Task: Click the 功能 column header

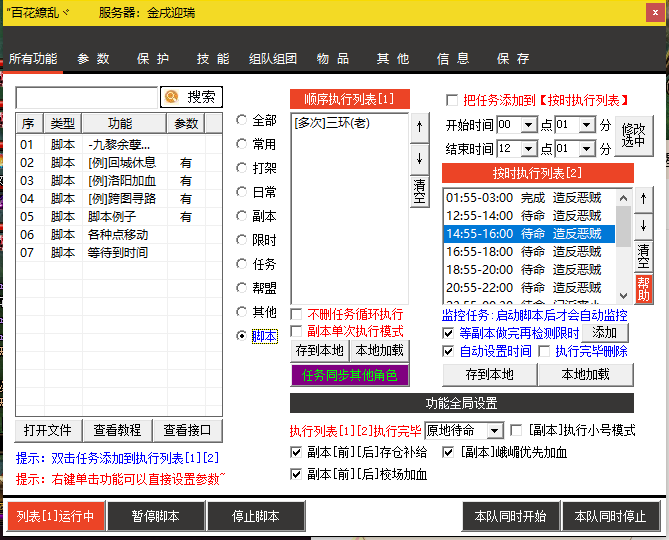Action: [124, 124]
